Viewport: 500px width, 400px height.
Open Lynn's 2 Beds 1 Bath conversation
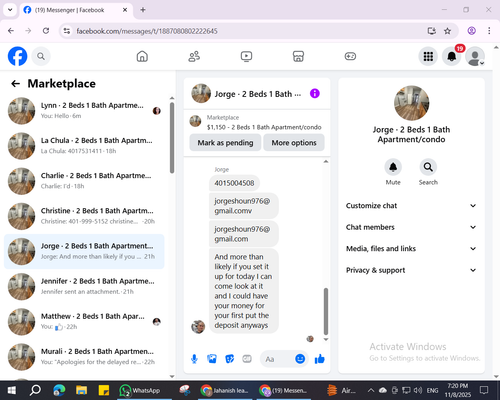tap(84, 111)
